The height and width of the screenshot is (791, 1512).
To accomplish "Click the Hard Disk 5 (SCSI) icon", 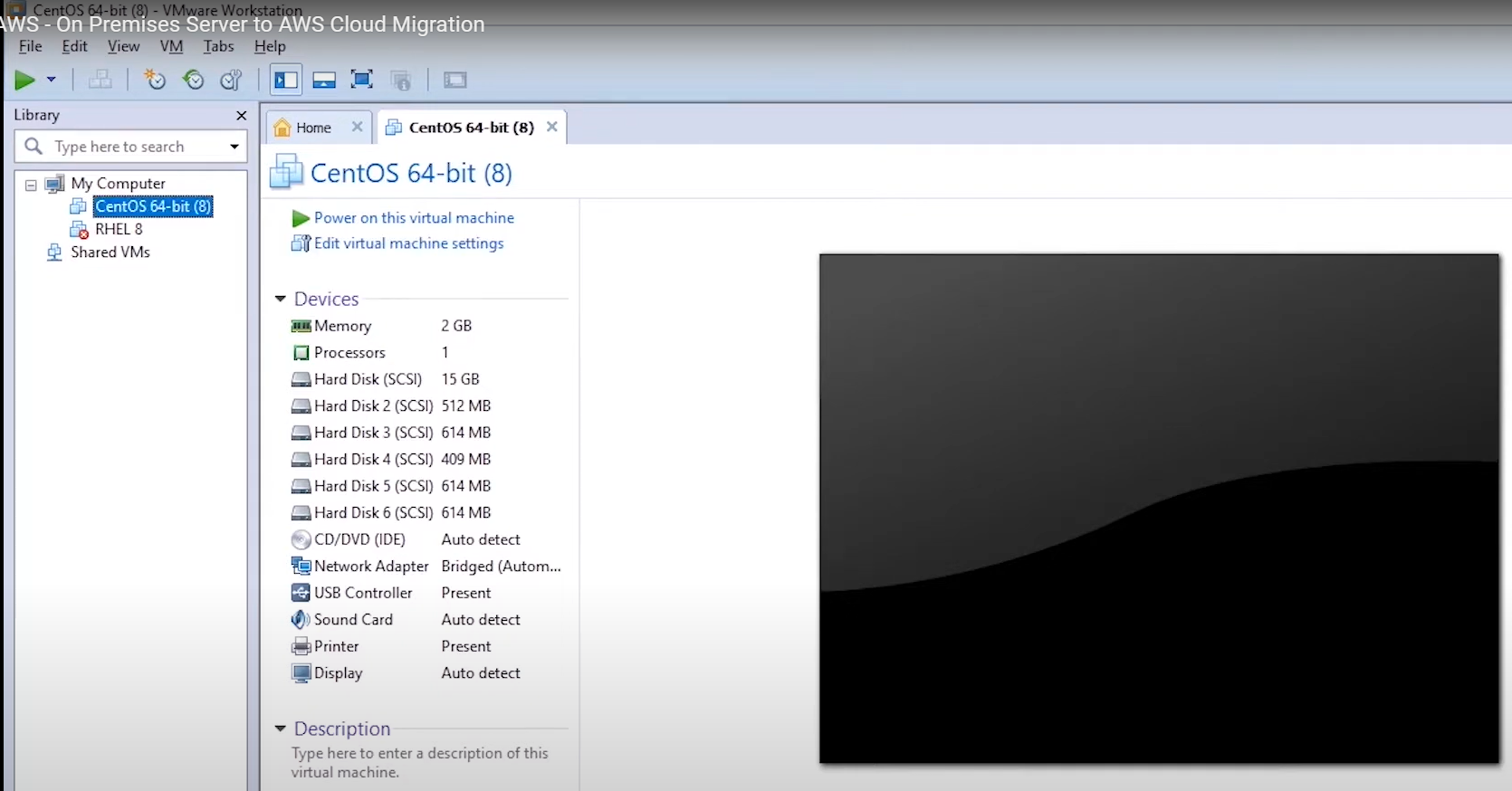I will 301,486.
